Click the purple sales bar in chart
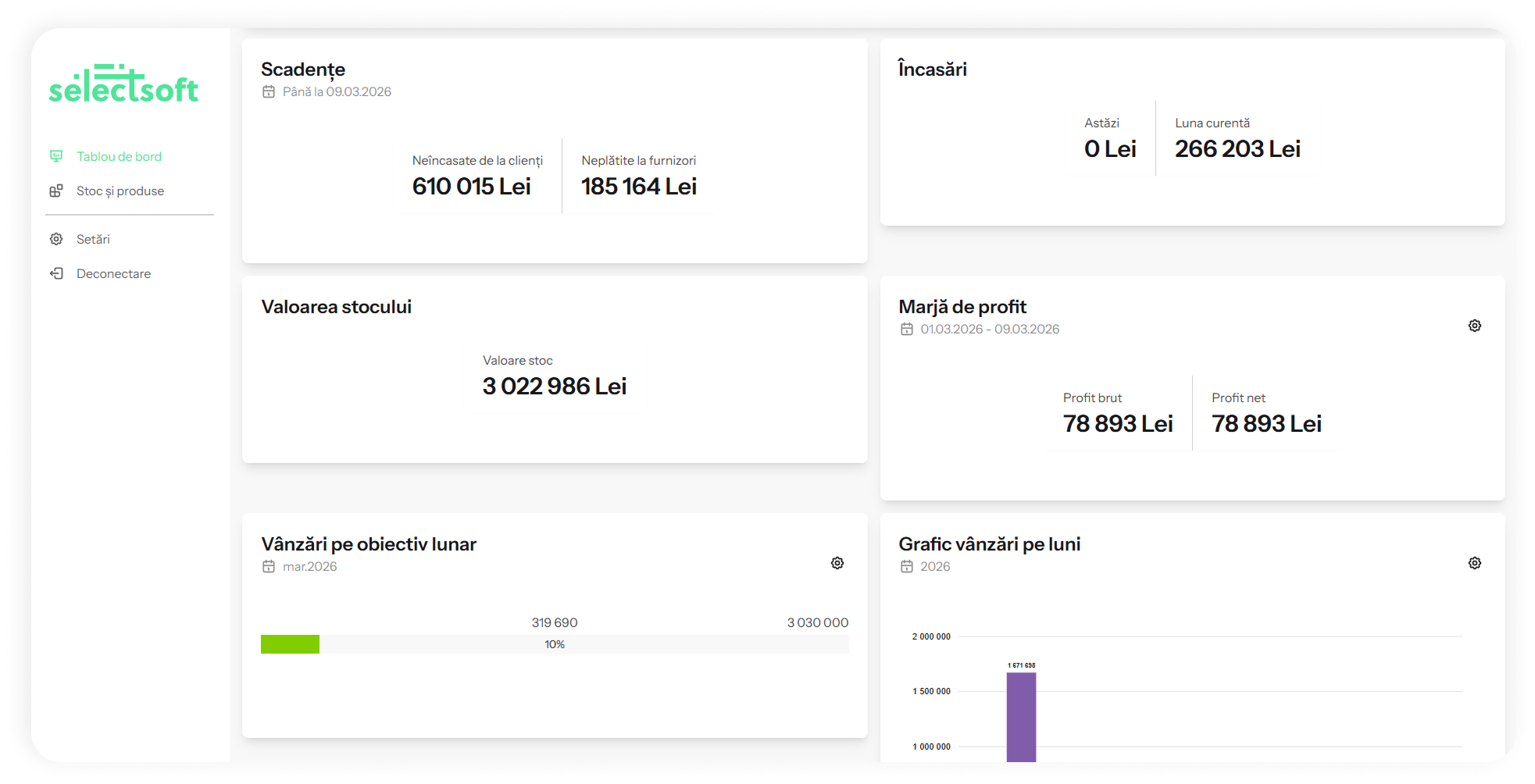Viewport: 1535px width, 784px height. (1021, 716)
